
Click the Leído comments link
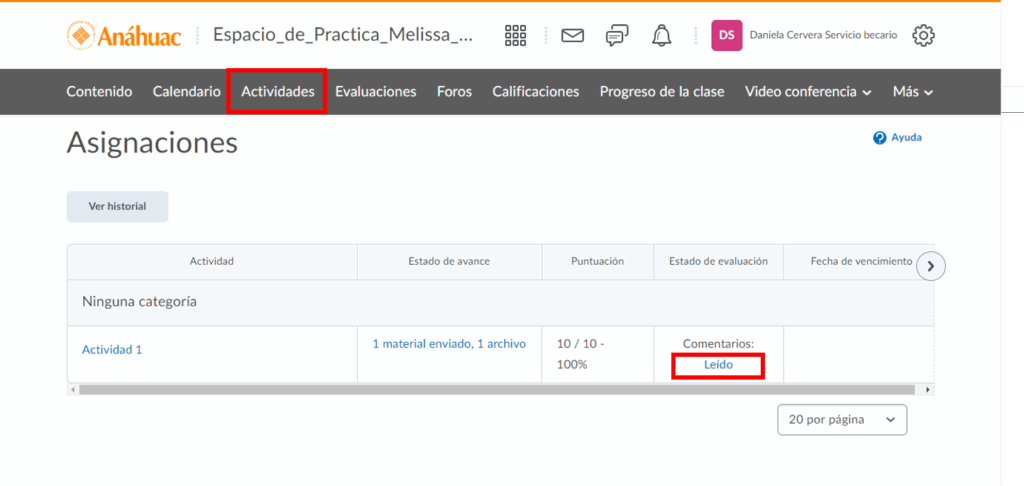point(718,365)
